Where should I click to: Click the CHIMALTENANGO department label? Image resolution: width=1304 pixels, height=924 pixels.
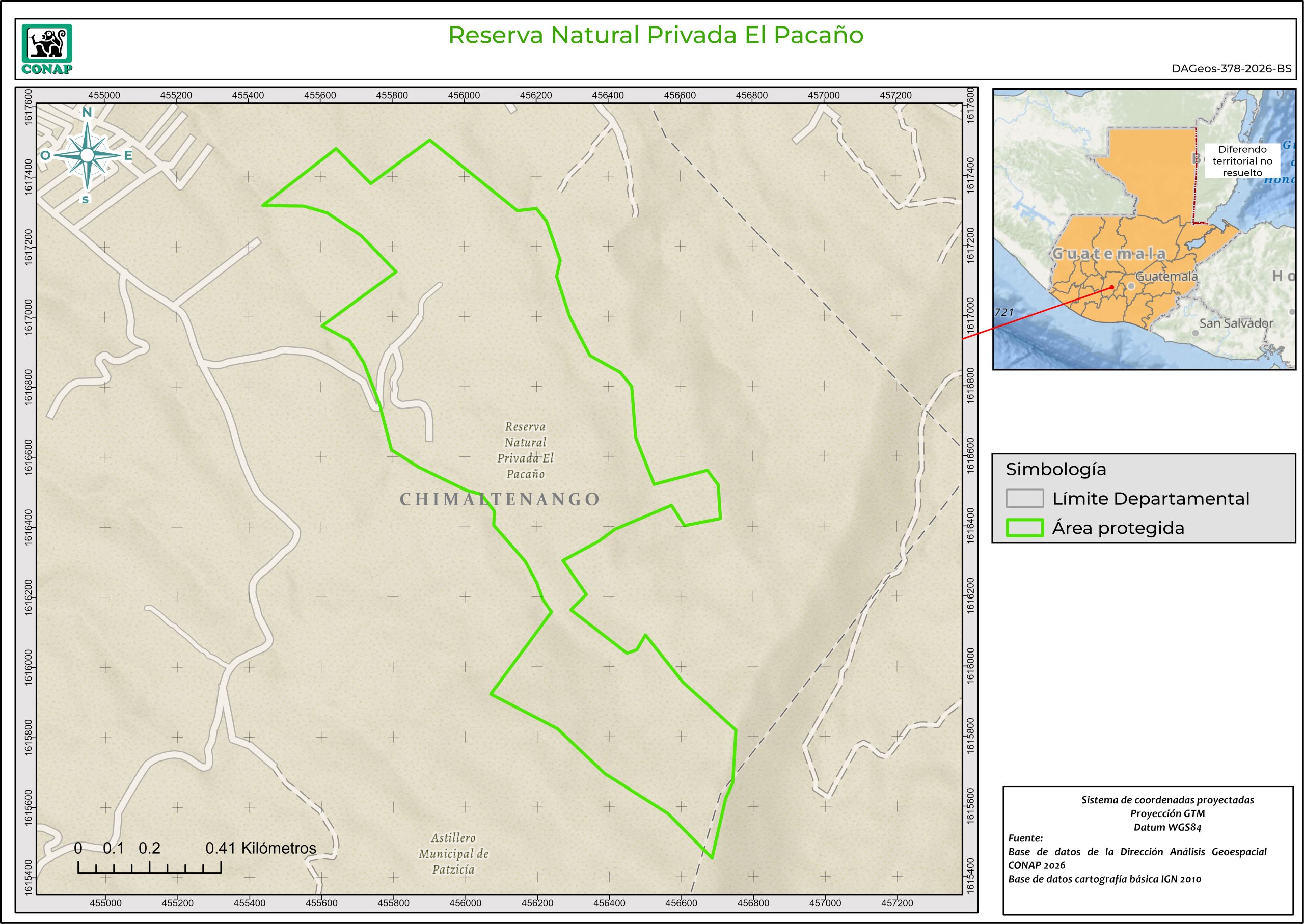click(x=500, y=500)
